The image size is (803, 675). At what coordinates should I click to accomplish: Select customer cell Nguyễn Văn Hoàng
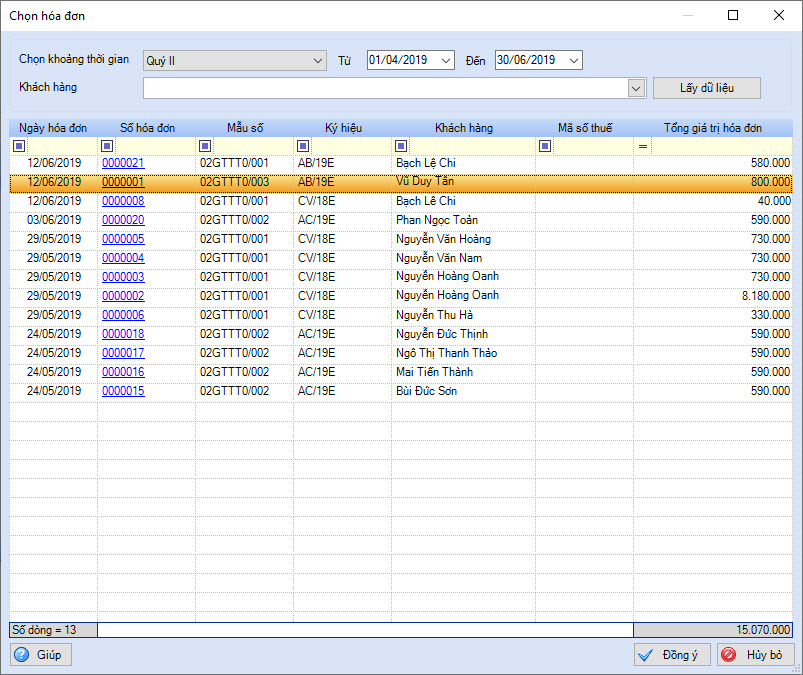click(x=463, y=239)
